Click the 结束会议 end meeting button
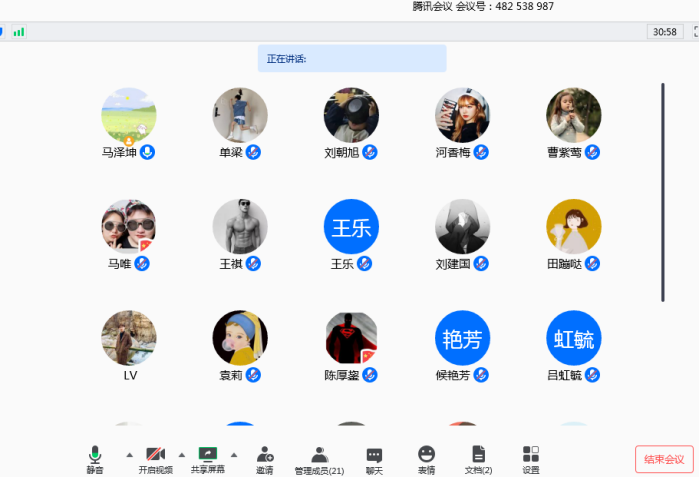Image resolution: width=699 pixels, height=477 pixels. pos(664,459)
